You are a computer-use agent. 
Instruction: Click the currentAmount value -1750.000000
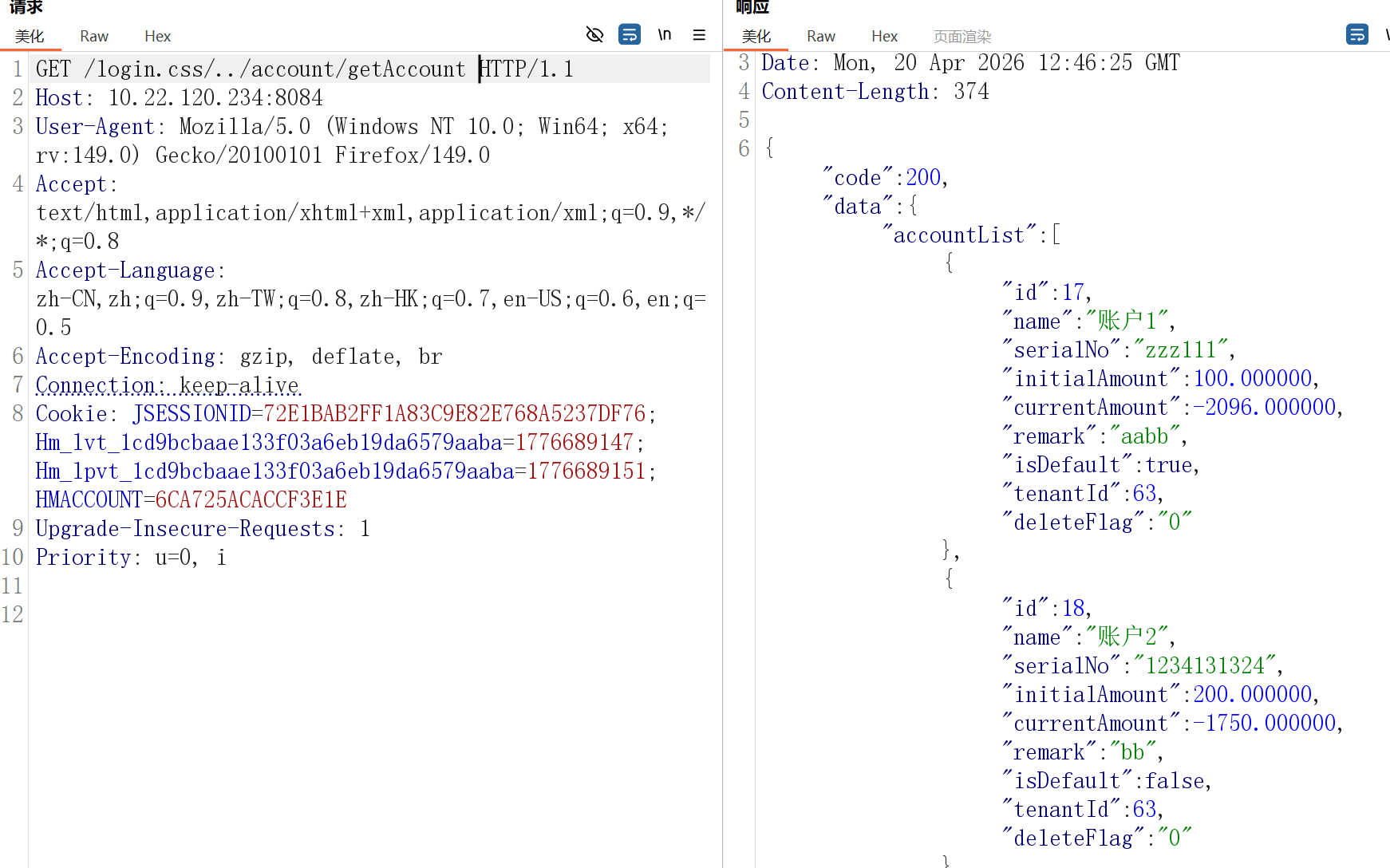click(x=1264, y=724)
